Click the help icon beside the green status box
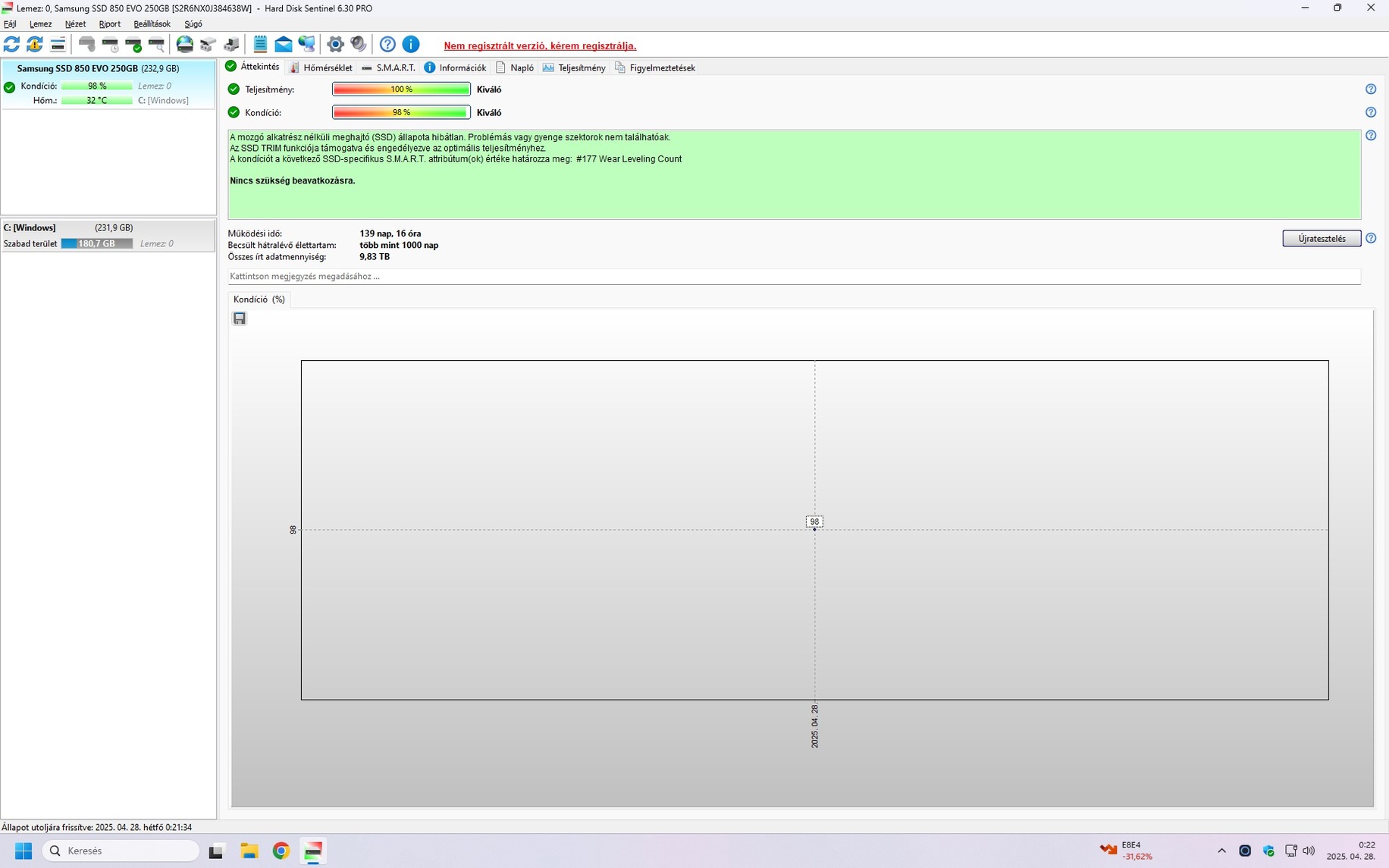 pos(1371,136)
